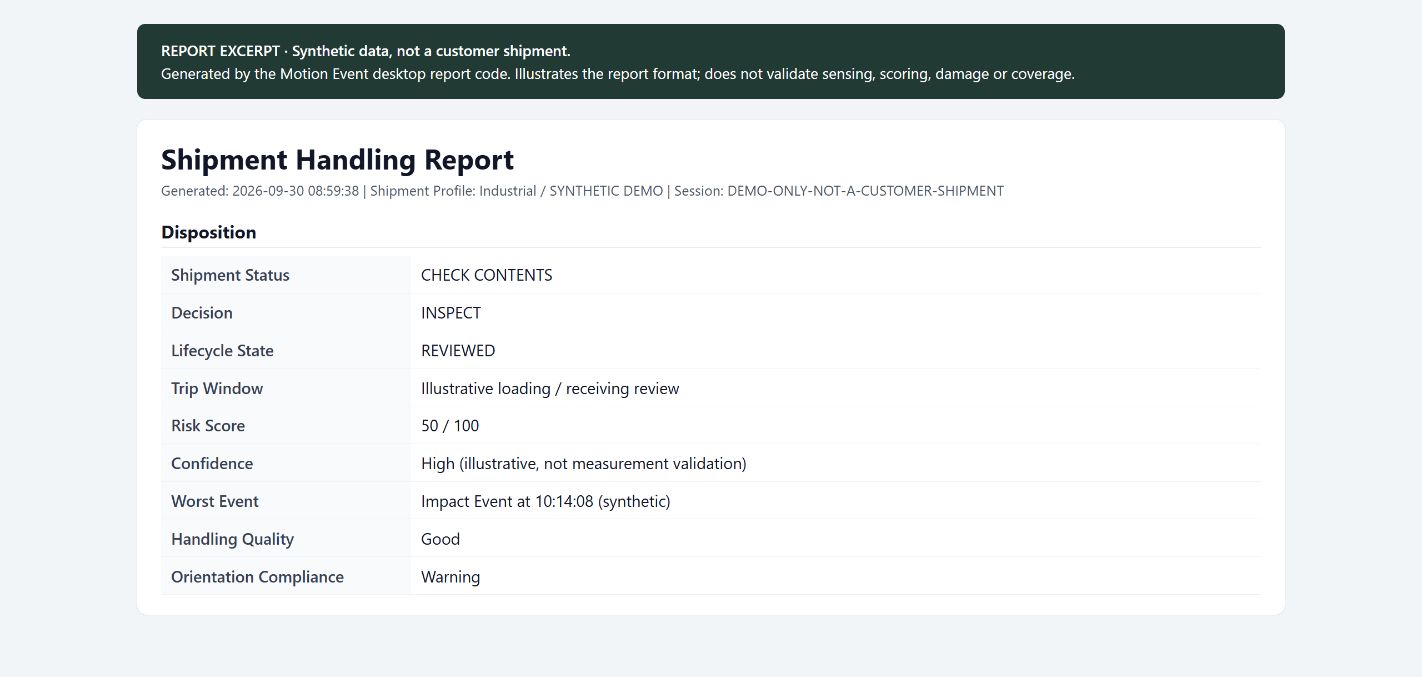
Task: Click the 'Orientation Compliance' row label
Action: [257, 577]
